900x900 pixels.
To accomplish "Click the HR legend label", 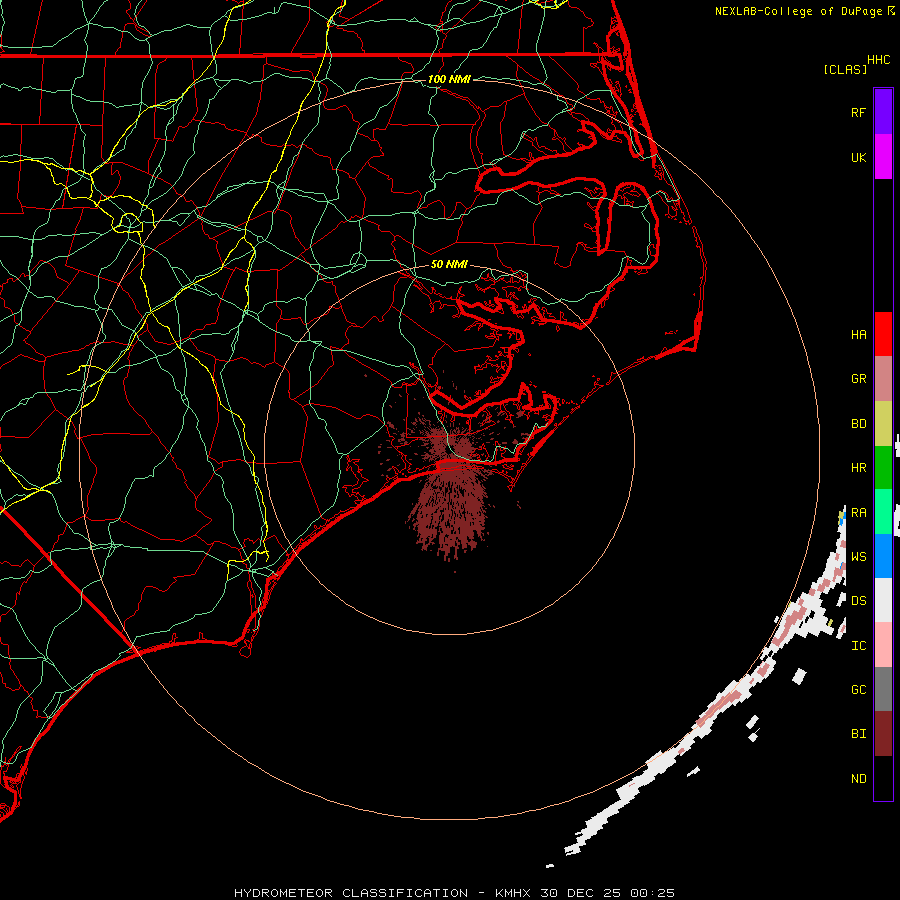I will 858,468.
